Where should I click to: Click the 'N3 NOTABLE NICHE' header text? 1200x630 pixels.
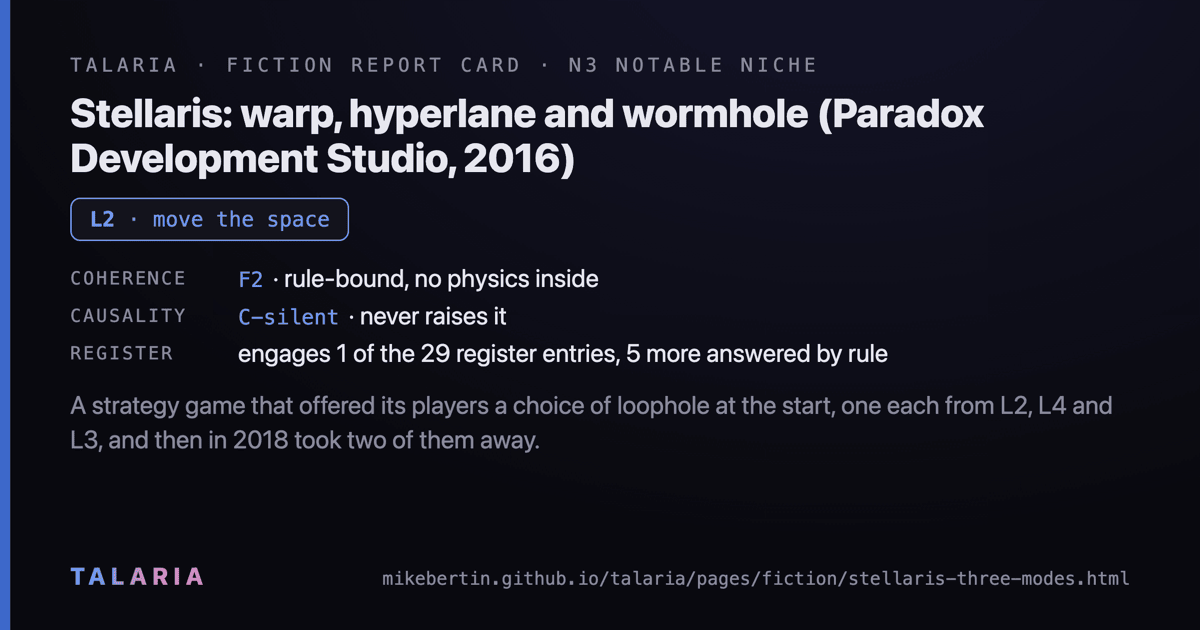[x=692, y=65]
